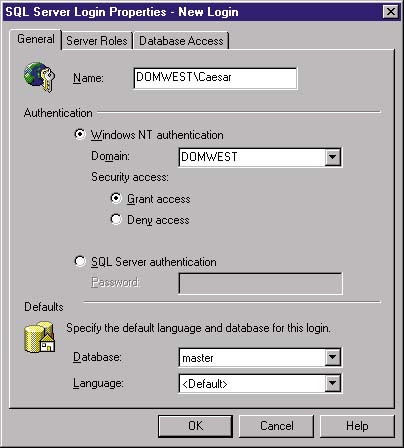Switch to the Server Roles tab

97,41
